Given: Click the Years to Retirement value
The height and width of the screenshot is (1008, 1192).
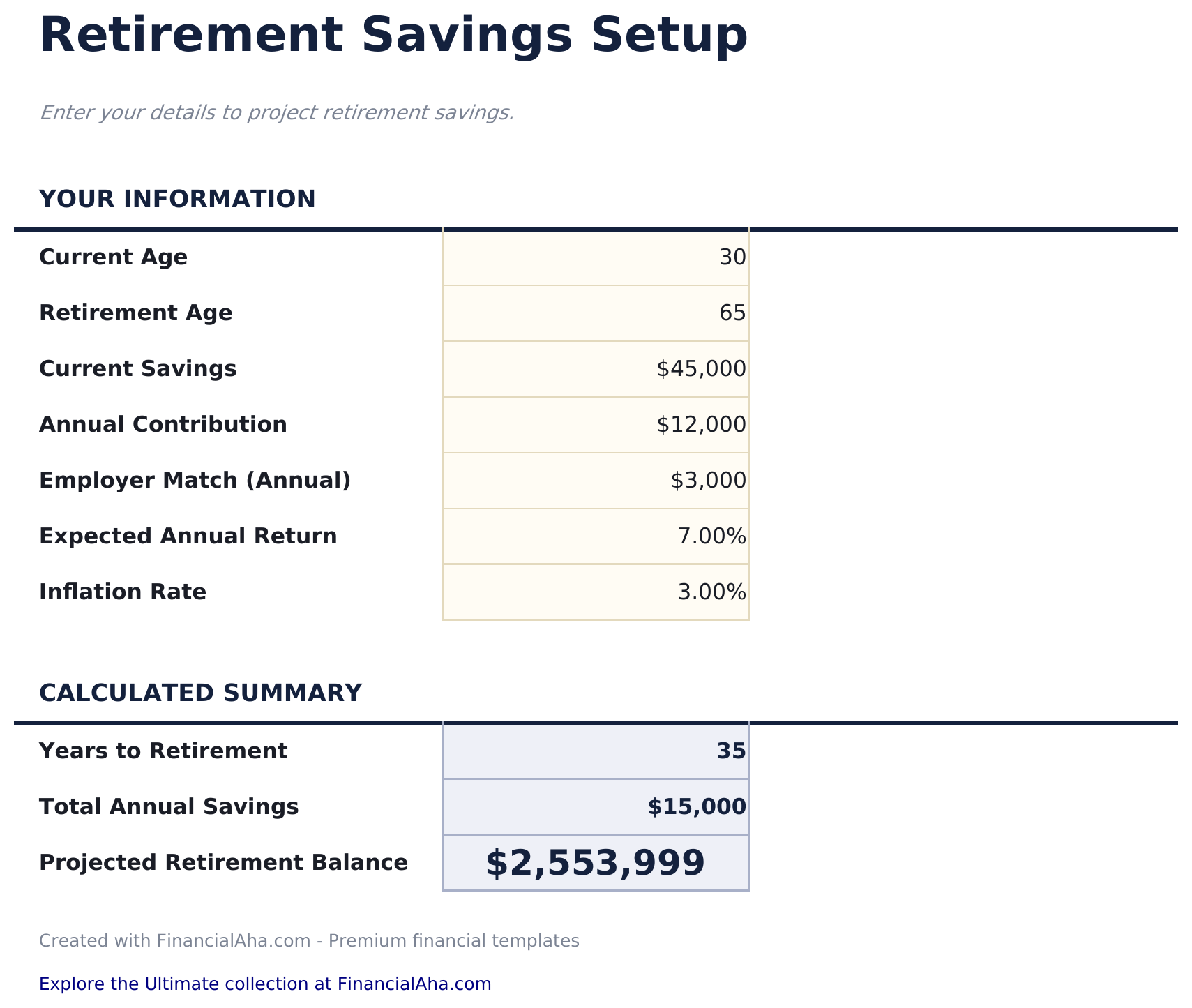Looking at the screenshot, I should pyautogui.click(x=595, y=751).
